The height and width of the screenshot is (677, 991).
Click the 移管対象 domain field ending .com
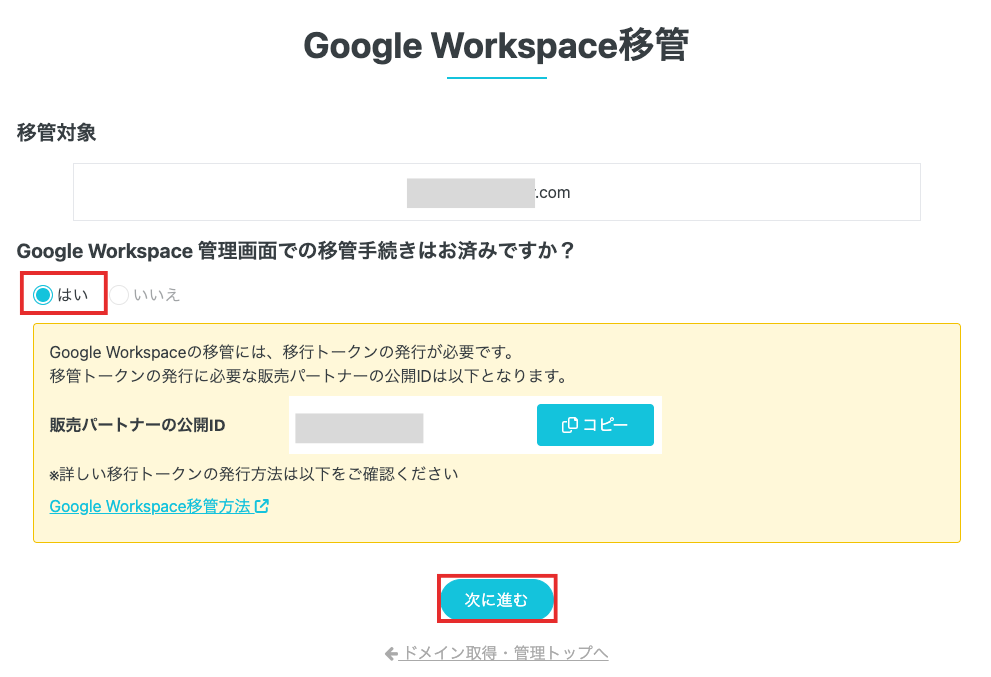(x=496, y=192)
